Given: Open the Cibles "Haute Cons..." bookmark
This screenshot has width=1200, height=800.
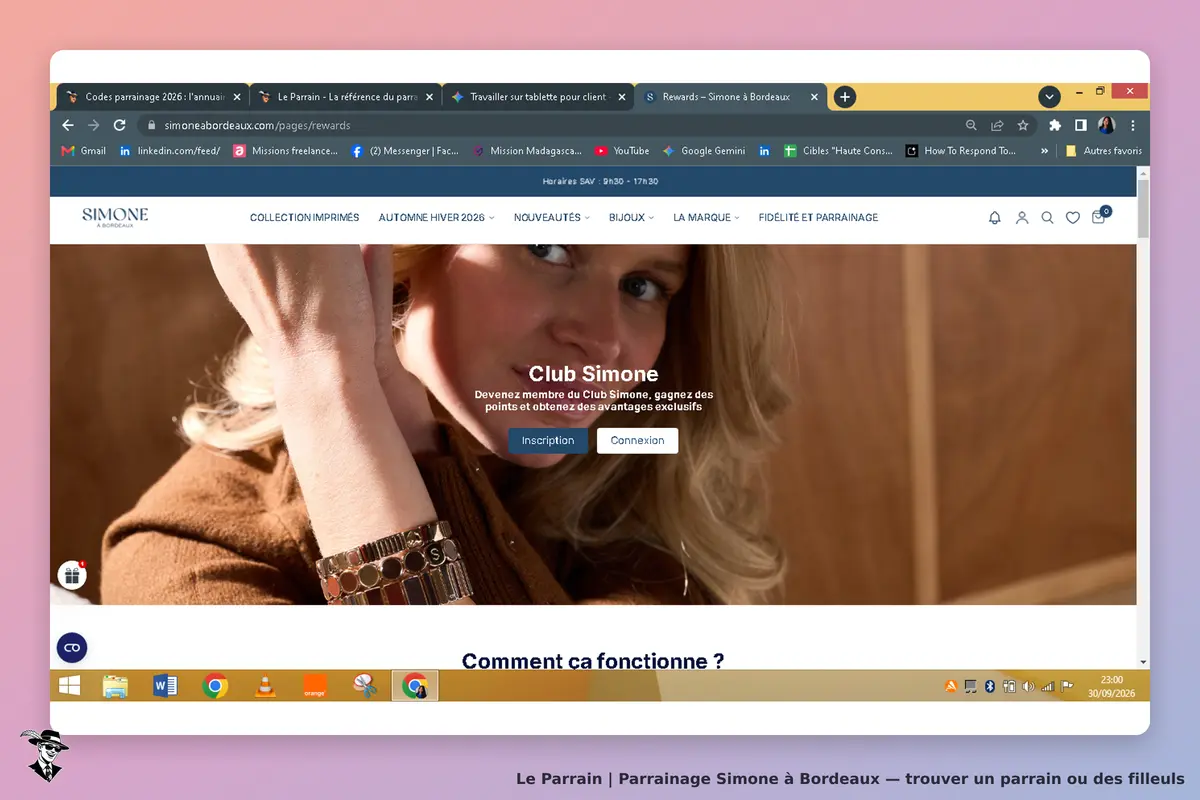Looking at the screenshot, I should tap(839, 151).
